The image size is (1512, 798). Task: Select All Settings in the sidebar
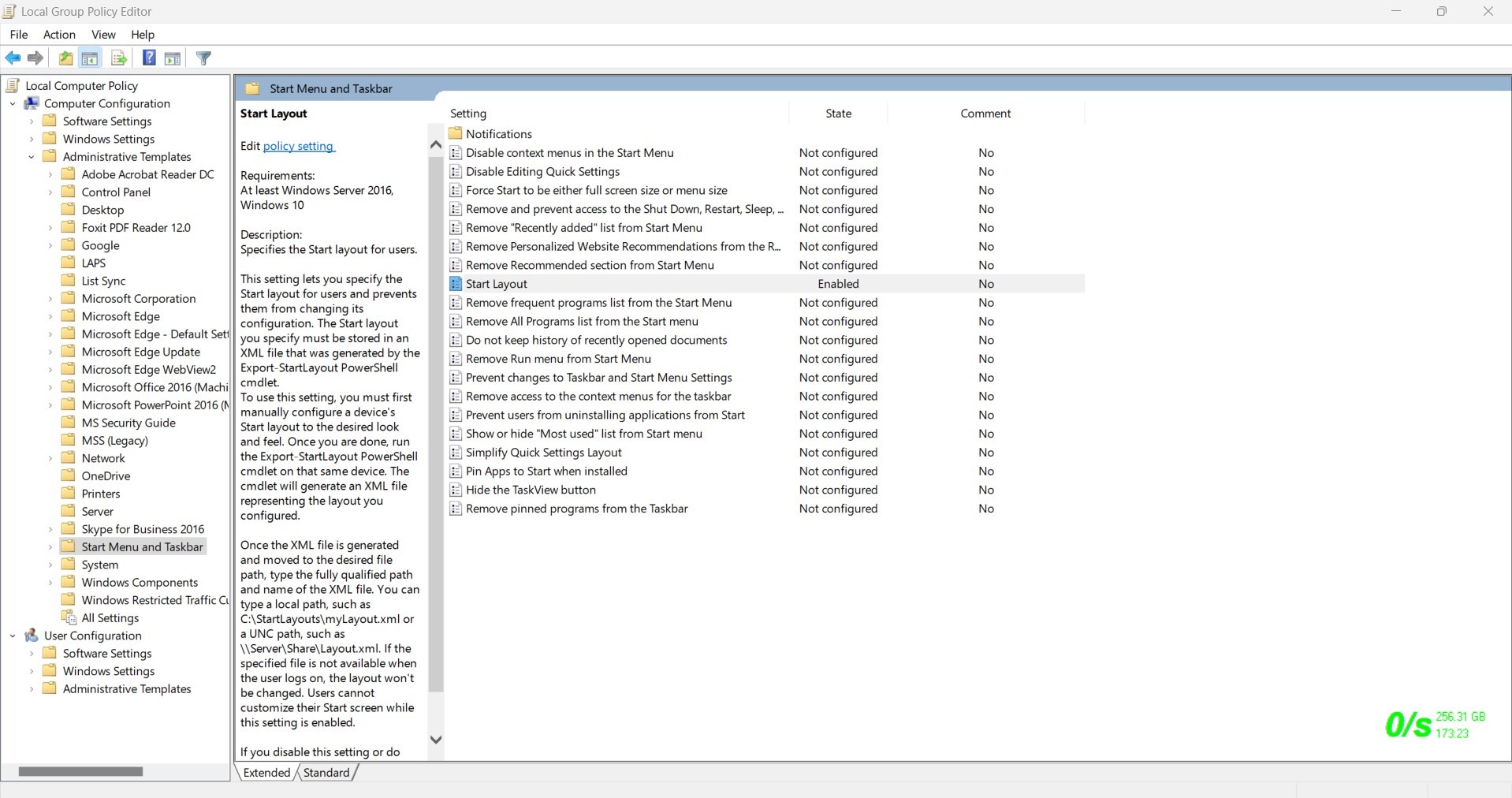[110, 617]
